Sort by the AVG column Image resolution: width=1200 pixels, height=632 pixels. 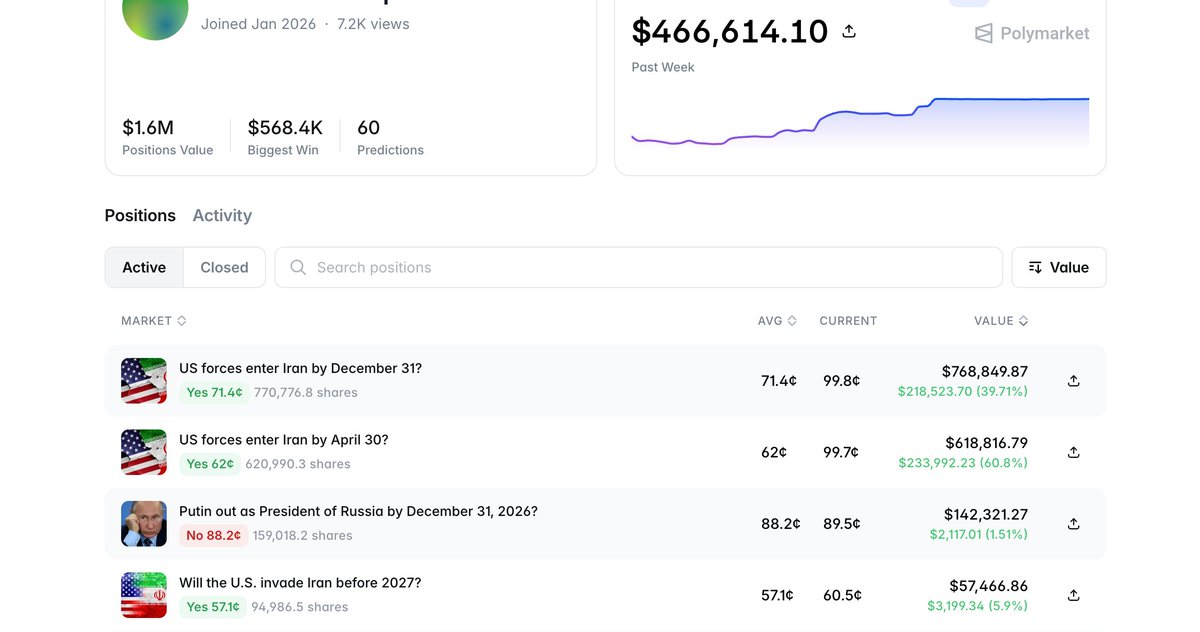point(776,321)
